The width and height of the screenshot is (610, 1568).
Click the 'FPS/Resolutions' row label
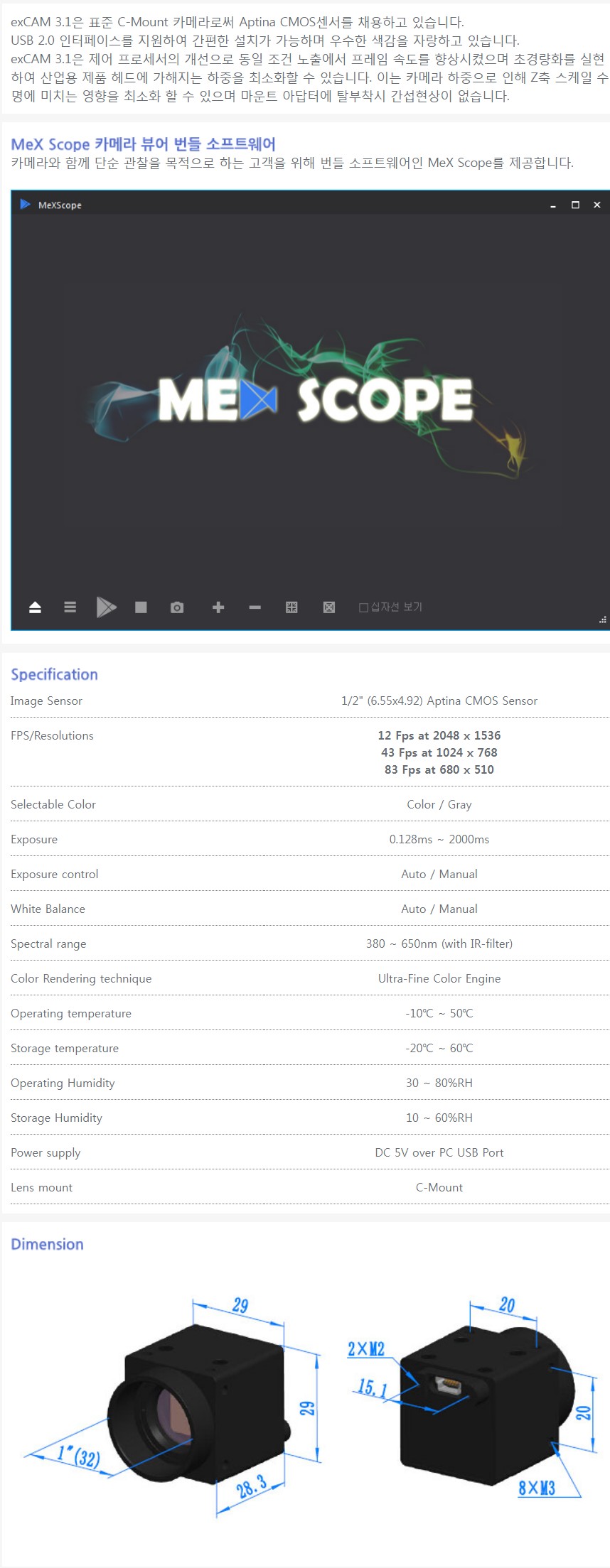coord(52,735)
